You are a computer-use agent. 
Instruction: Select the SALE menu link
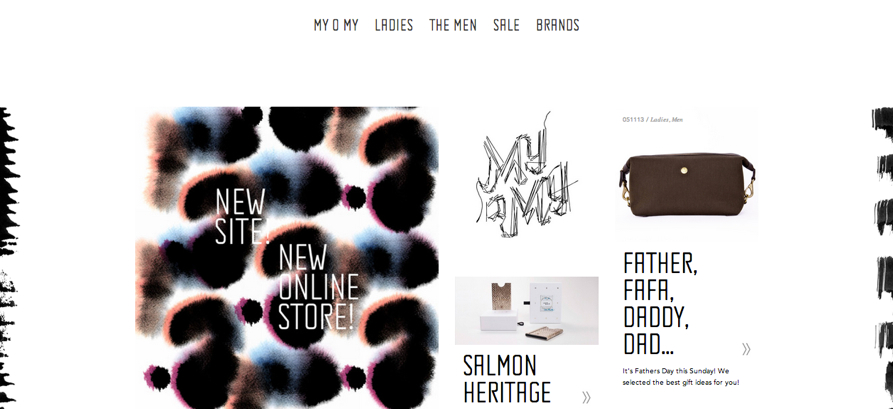pos(506,25)
